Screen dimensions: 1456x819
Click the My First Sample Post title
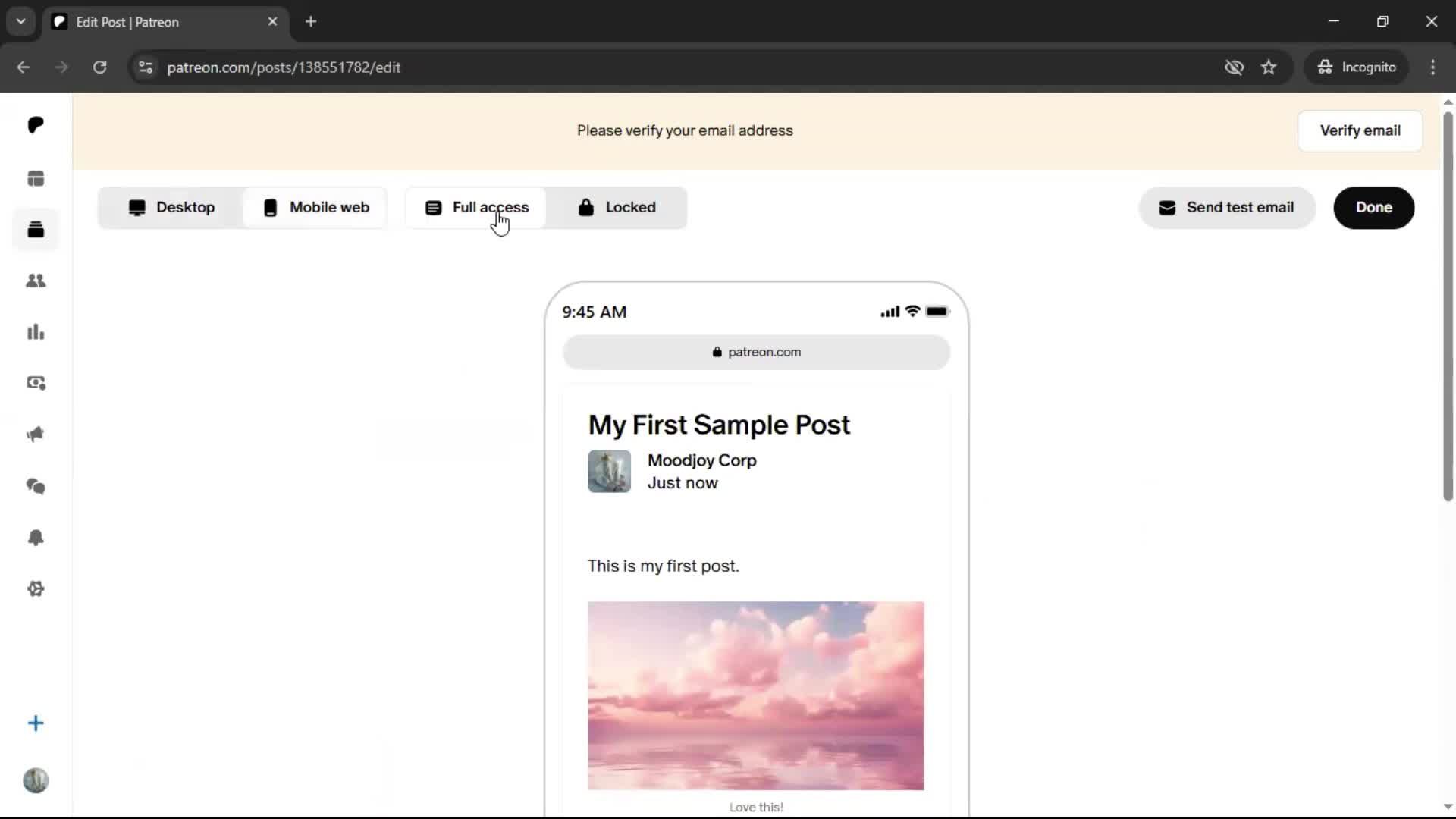719,425
